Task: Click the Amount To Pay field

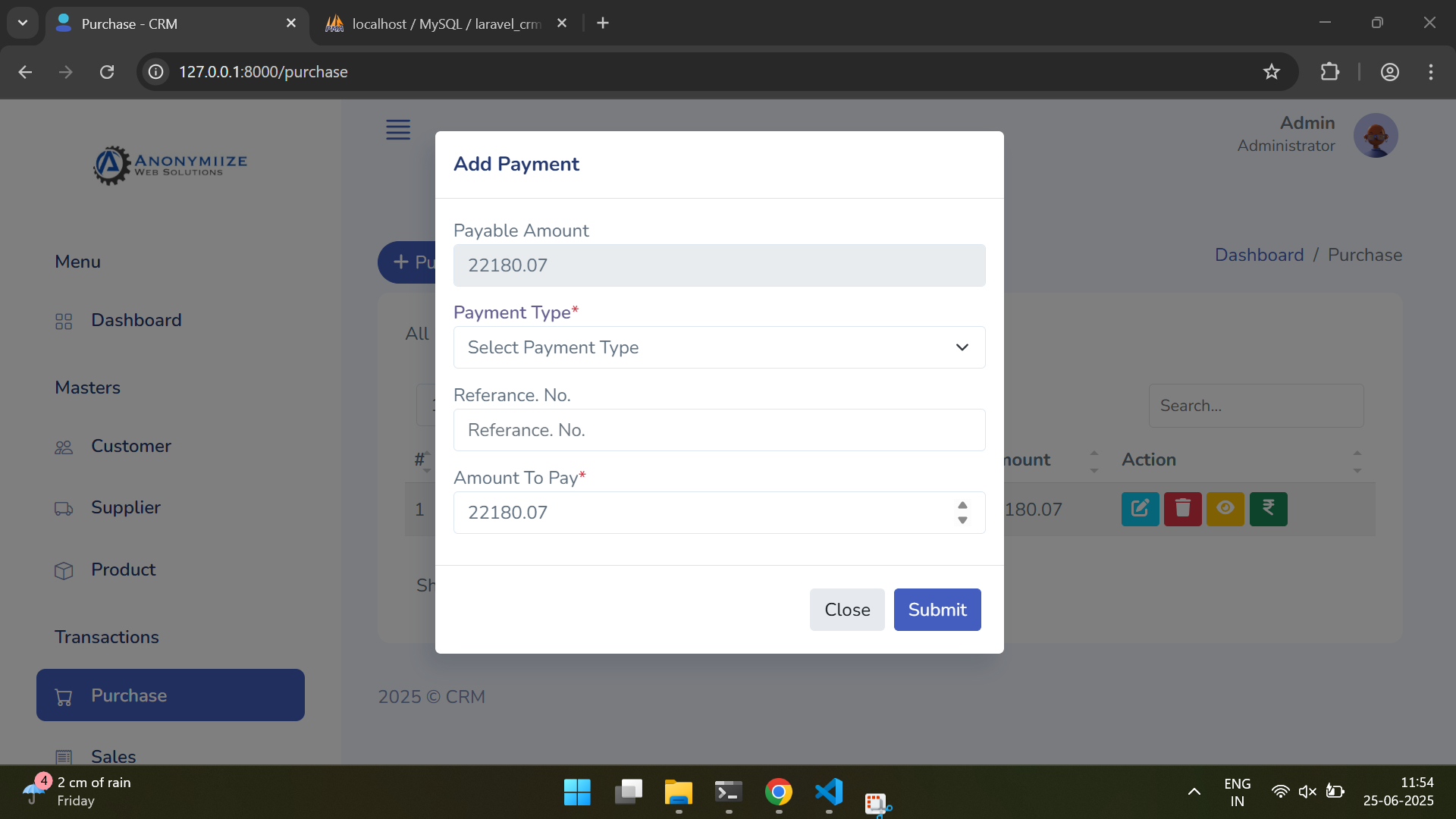Action: (x=719, y=513)
